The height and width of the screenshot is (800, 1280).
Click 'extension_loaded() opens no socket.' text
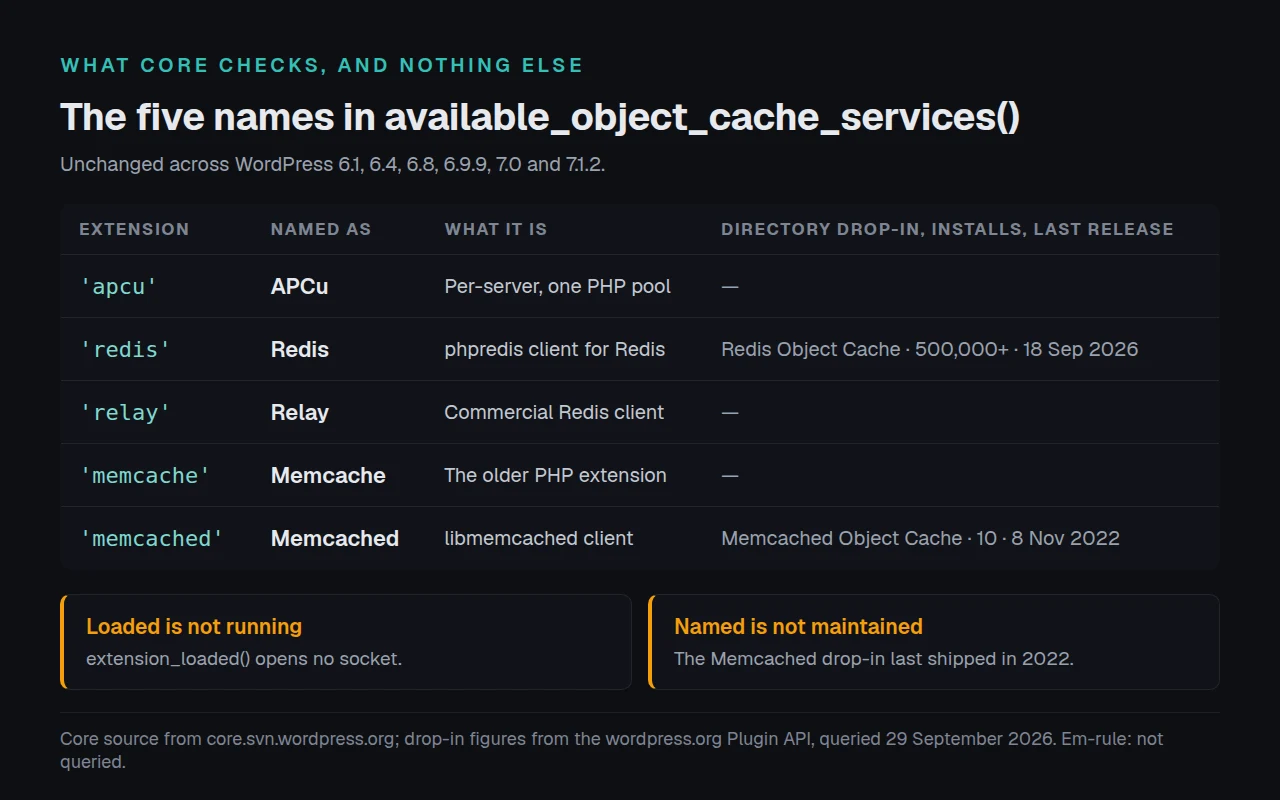coord(244,658)
